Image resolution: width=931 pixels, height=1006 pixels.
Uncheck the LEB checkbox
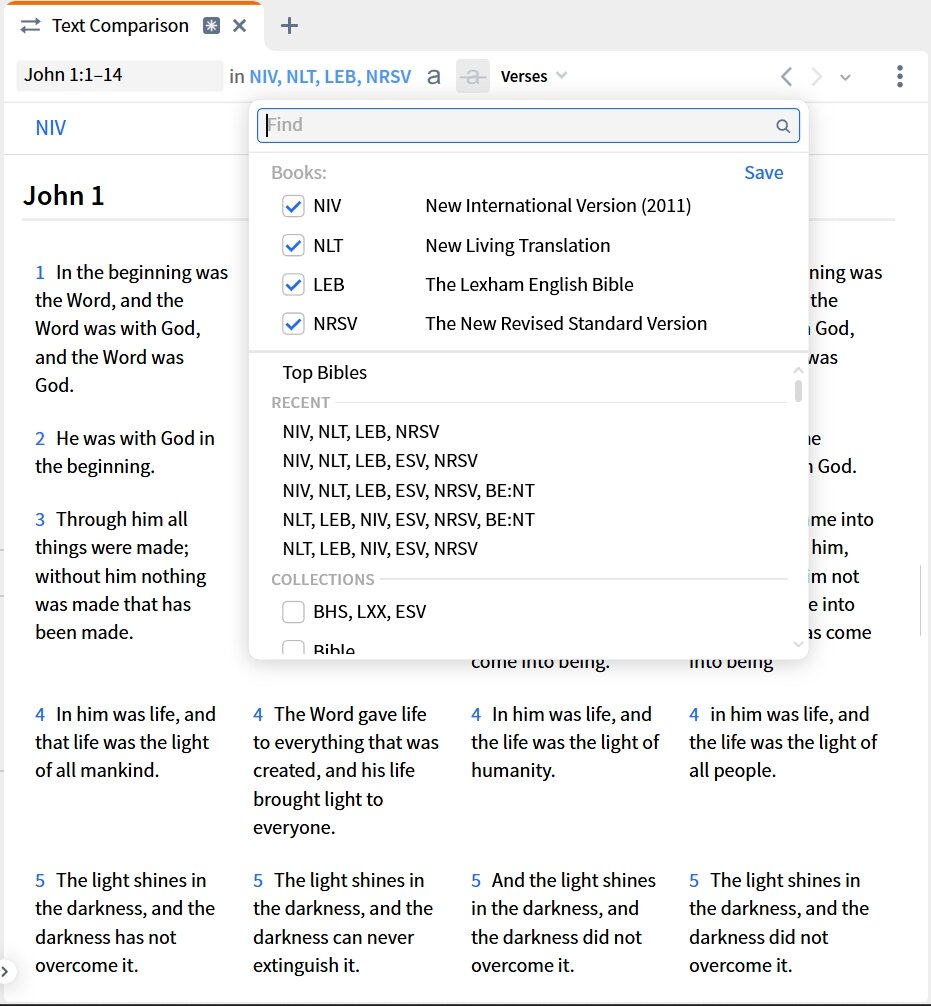[293, 285]
